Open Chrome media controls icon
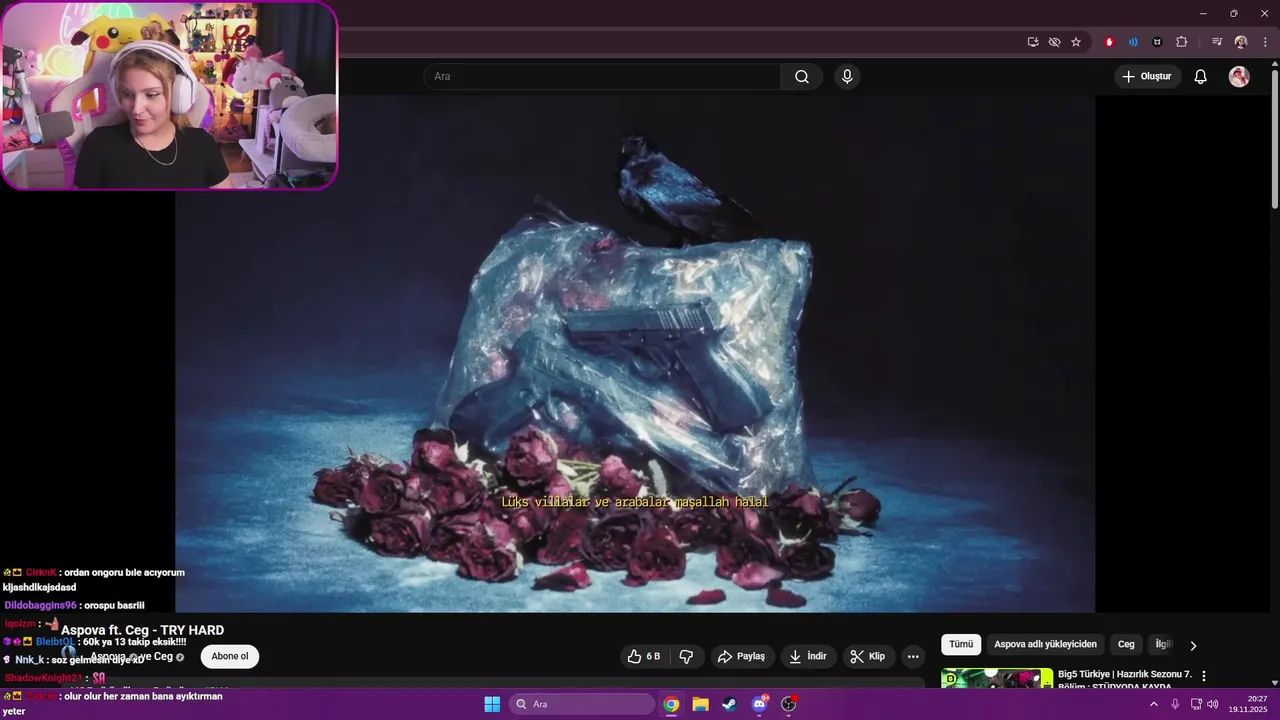1280x720 pixels. (1217, 42)
